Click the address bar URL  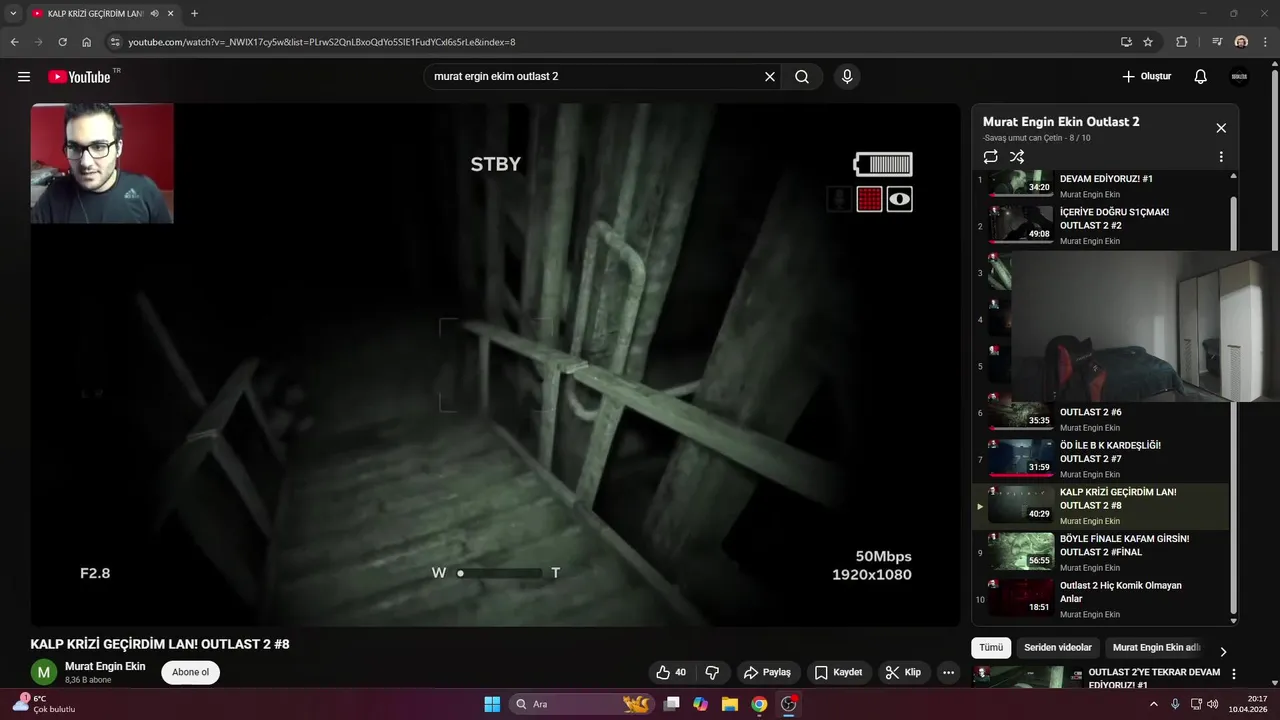point(322,42)
